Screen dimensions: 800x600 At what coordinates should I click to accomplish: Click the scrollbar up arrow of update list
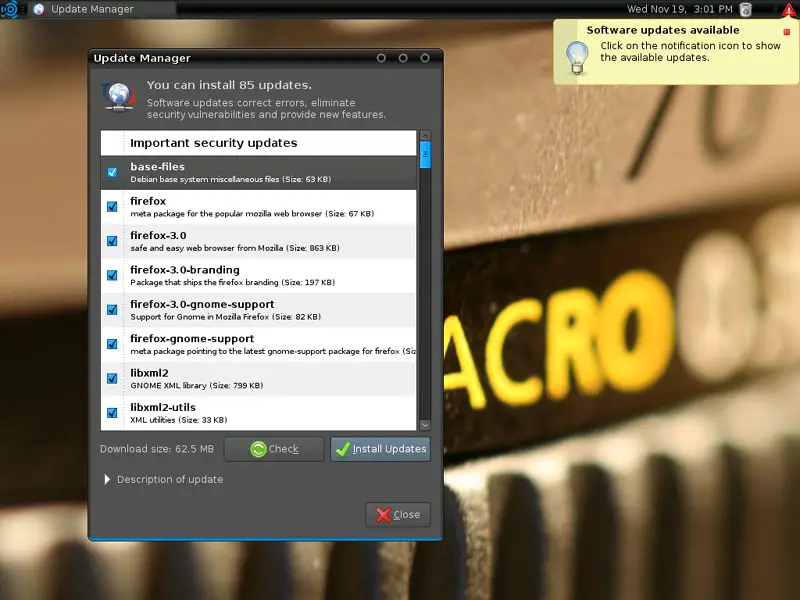coord(424,135)
